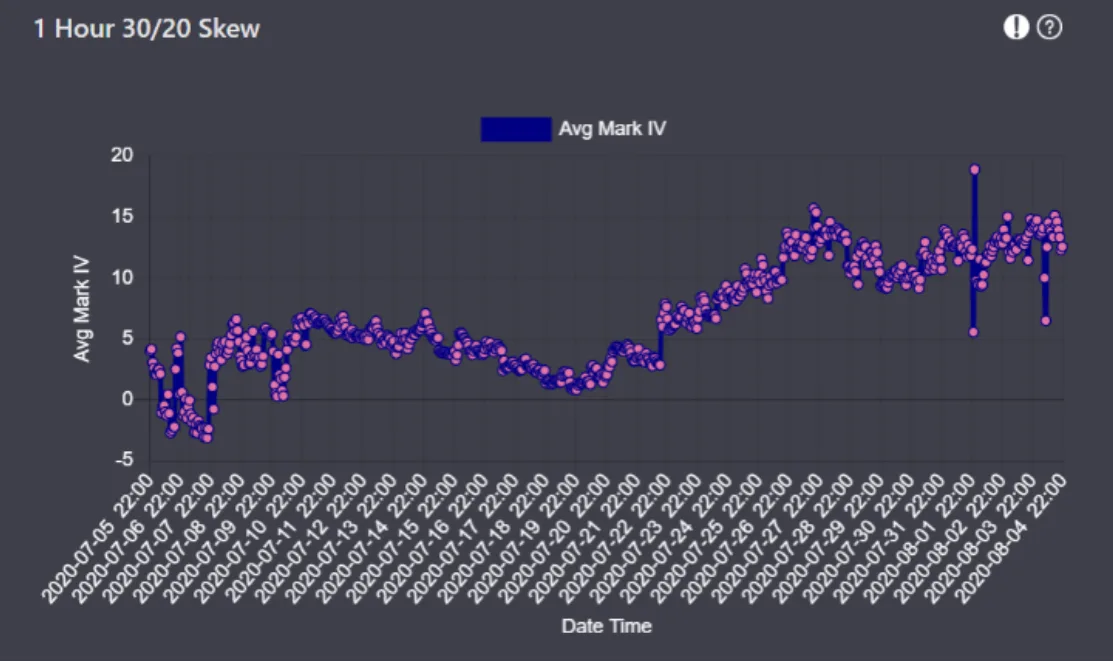Screen dimensions: 1113x661
Task: Click the y-axis label 10
Action: tap(121, 277)
